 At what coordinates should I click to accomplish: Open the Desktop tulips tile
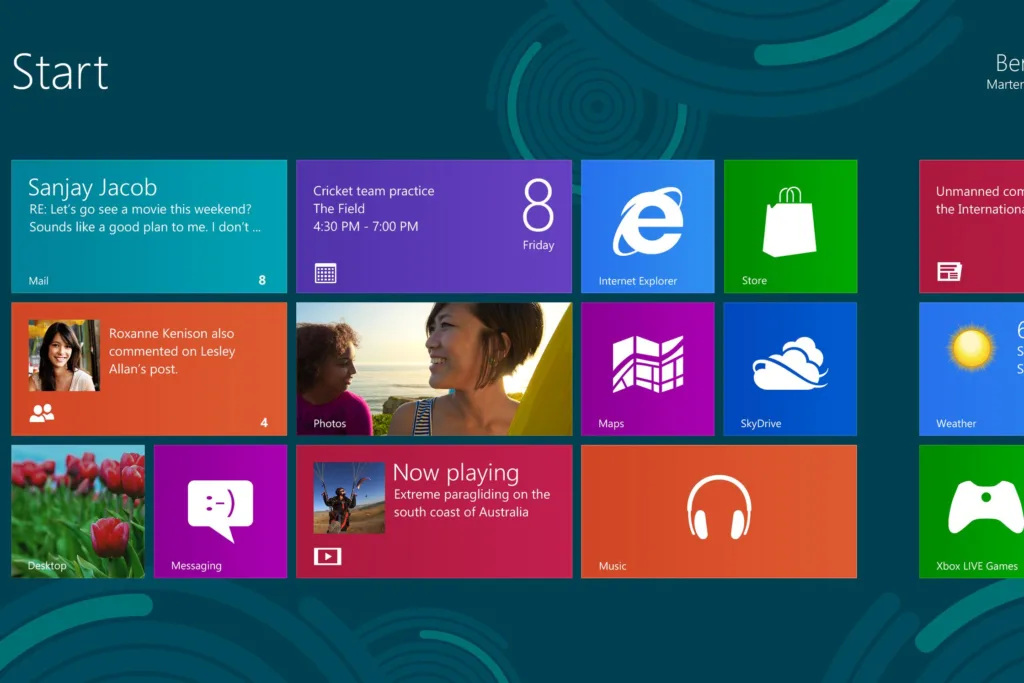coord(78,511)
